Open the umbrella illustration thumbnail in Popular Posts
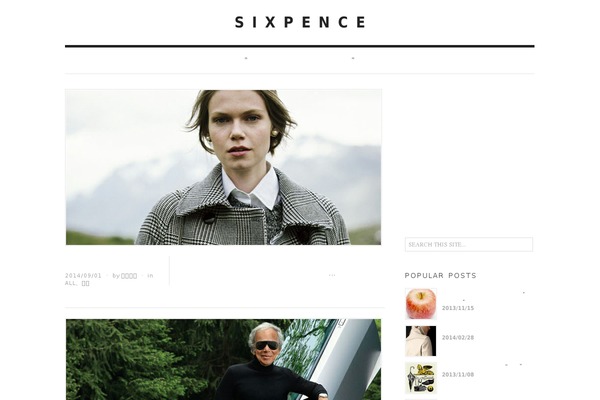This screenshot has height=400, width=600. pyautogui.click(x=421, y=378)
